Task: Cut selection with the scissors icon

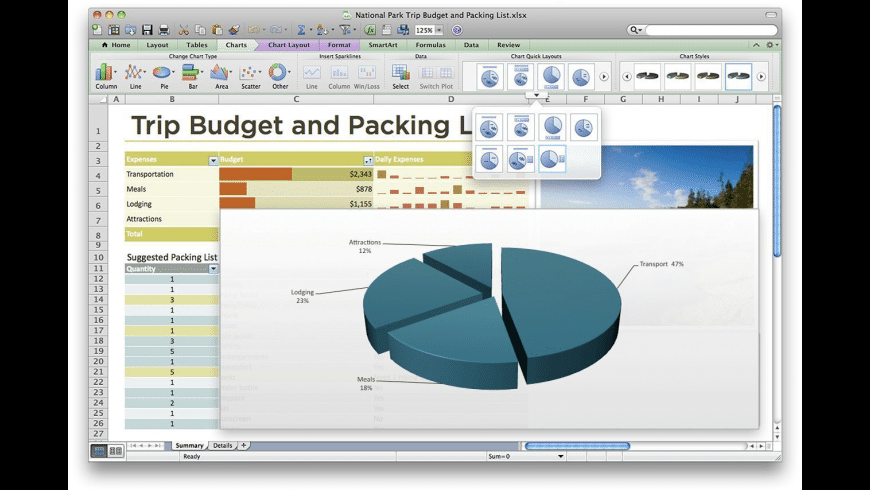Action: pyautogui.click(x=184, y=30)
